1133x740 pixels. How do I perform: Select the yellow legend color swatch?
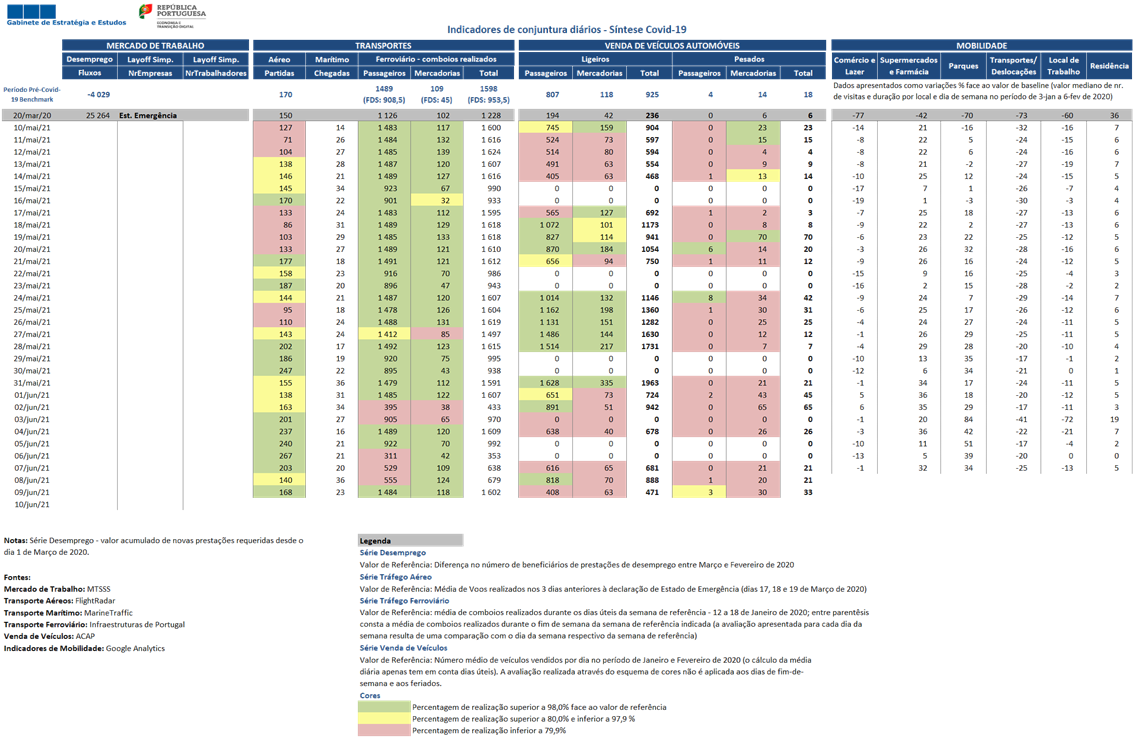[x=384, y=718]
